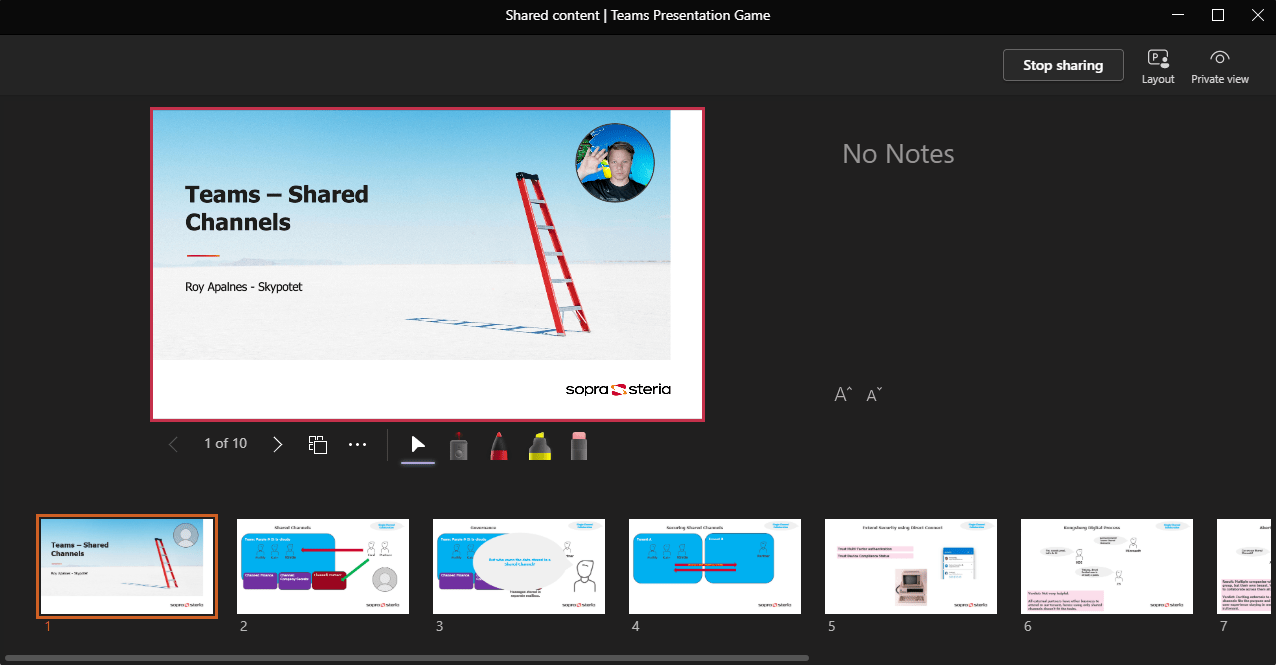Decrease the notes text size

coord(873,394)
